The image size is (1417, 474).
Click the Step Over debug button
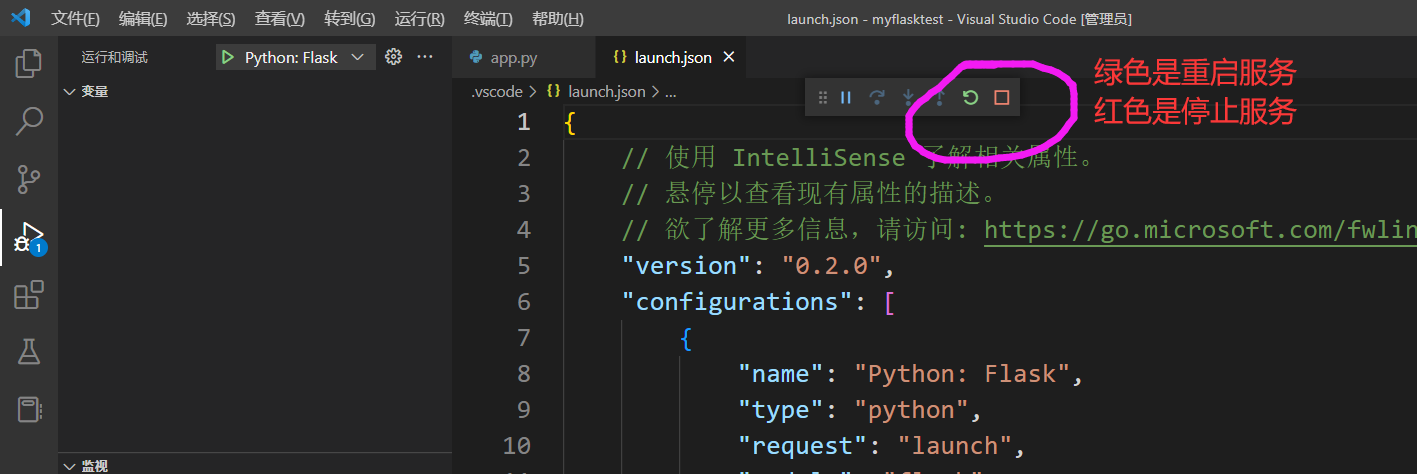pos(877,98)
